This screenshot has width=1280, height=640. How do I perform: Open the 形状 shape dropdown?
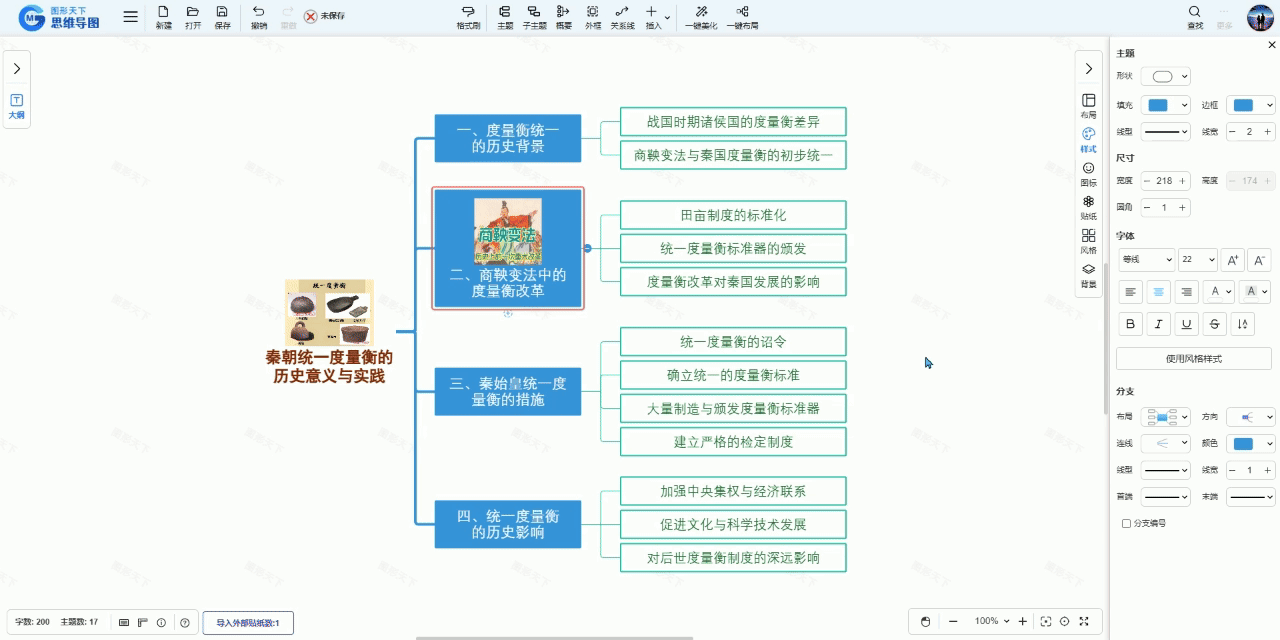click(1166, 77)
